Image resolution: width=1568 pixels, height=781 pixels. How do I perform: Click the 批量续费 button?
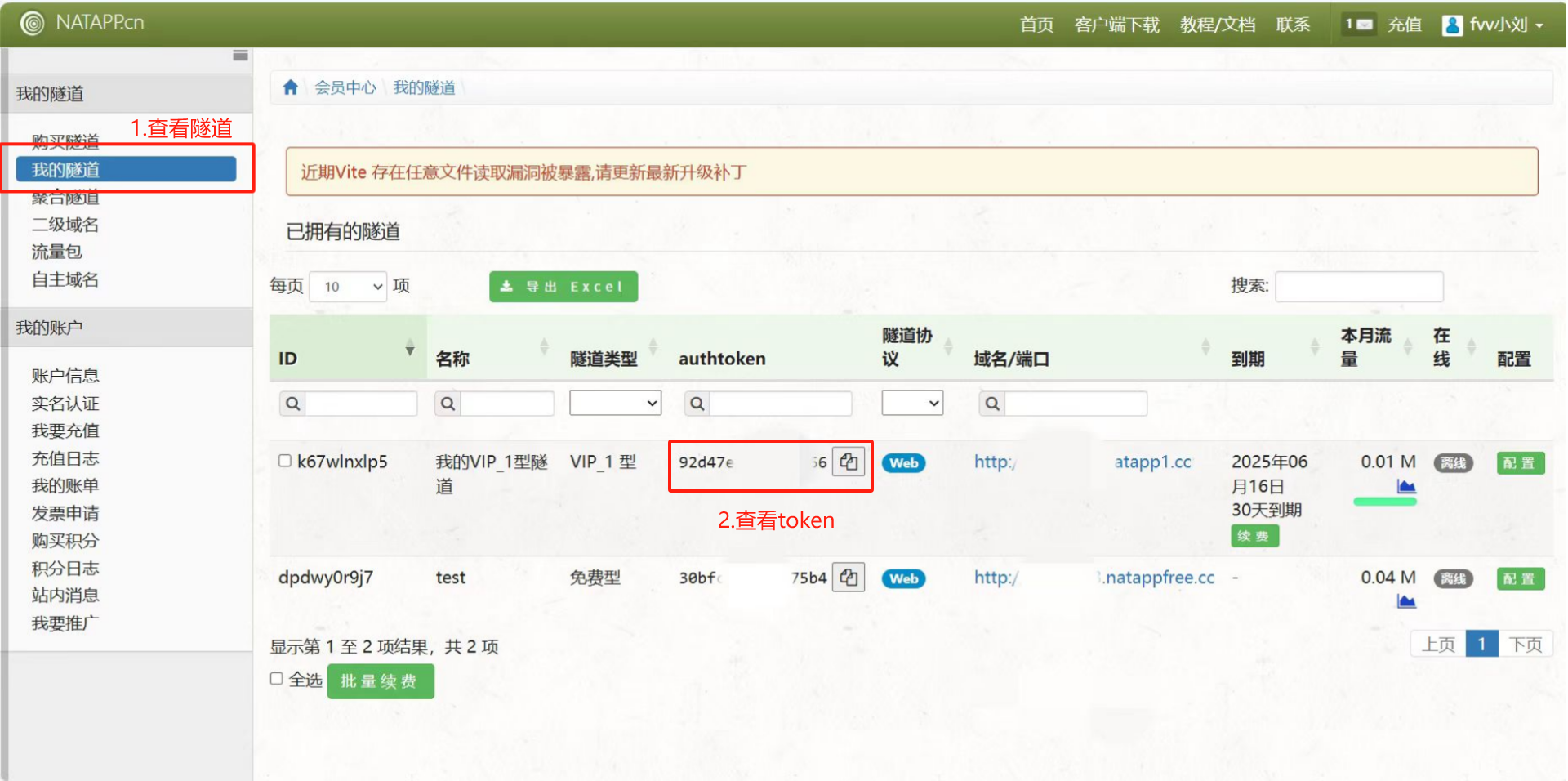[381, 681]
